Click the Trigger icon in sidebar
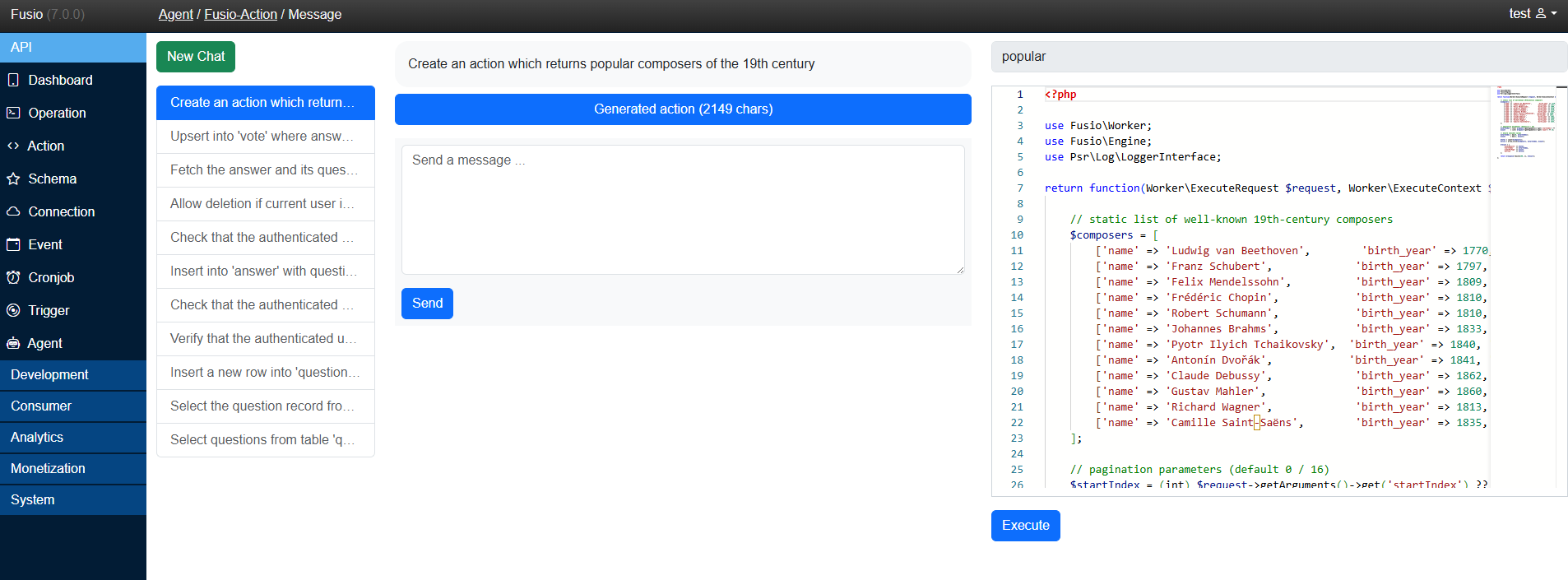Screen dimensions: 1568x580 (13, 310)
